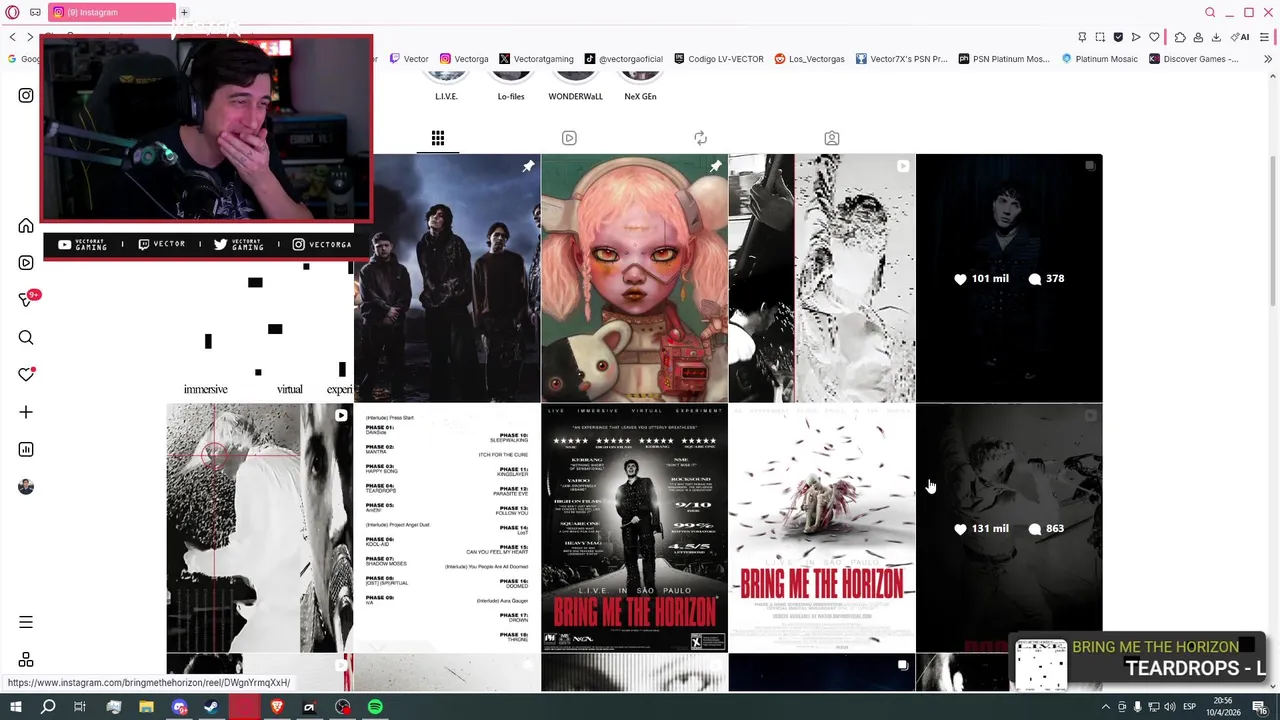Open the red crosshair glitch reel post

click(x=260, y=528)
